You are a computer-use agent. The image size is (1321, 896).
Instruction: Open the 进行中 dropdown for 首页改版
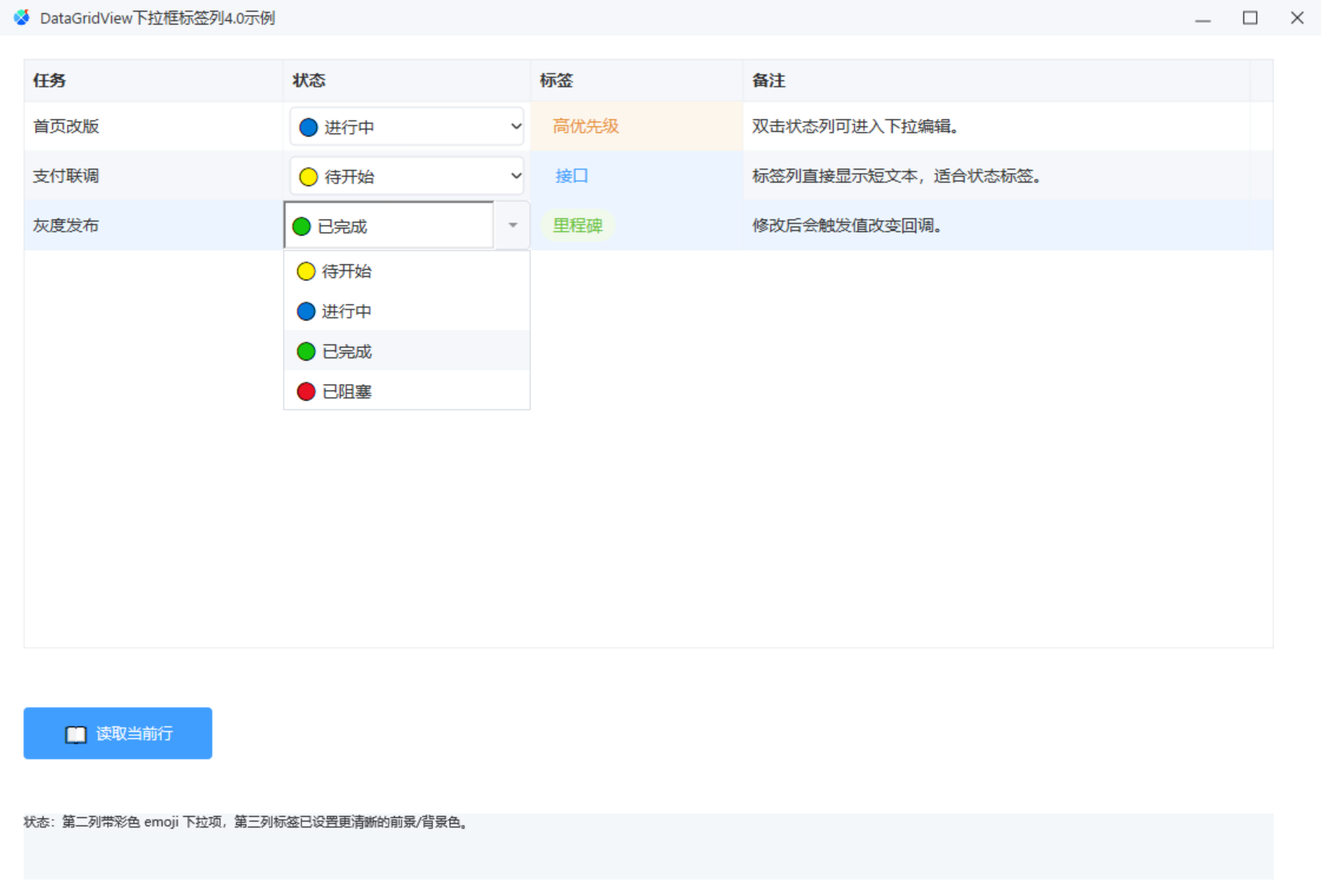point(407,127)
